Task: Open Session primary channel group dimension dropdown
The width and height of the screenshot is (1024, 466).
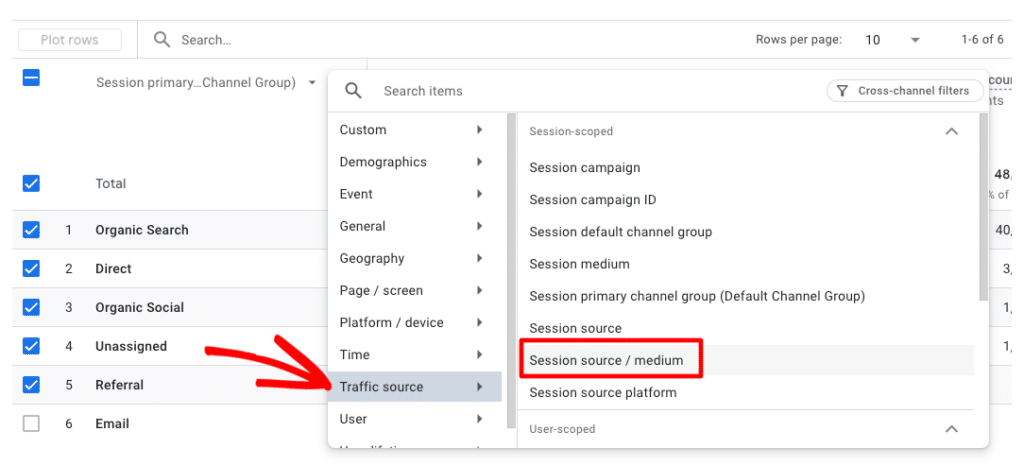Action: pyautogui.click(x=313, y=83)
